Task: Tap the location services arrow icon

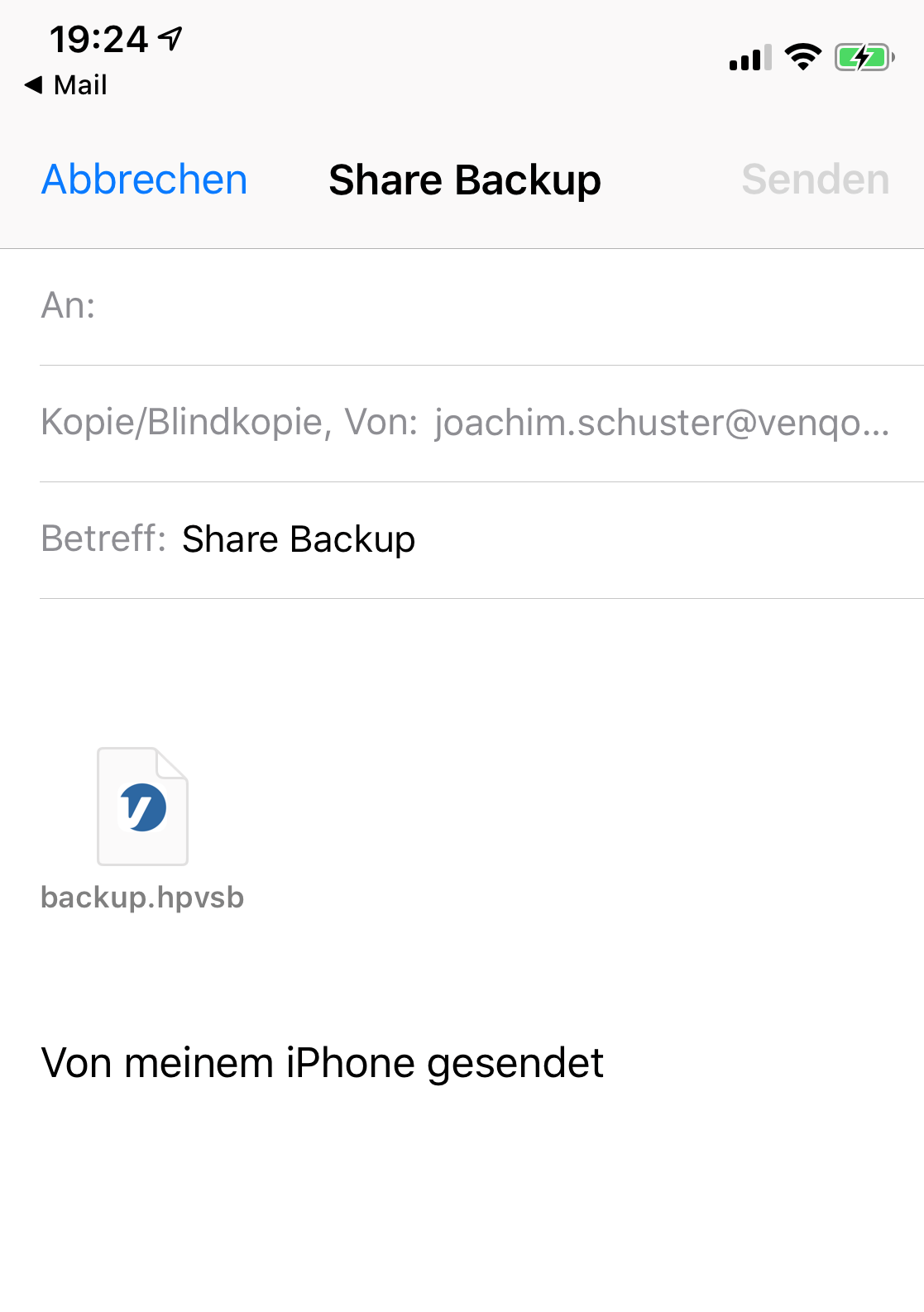Action: [x=171, y=38]
